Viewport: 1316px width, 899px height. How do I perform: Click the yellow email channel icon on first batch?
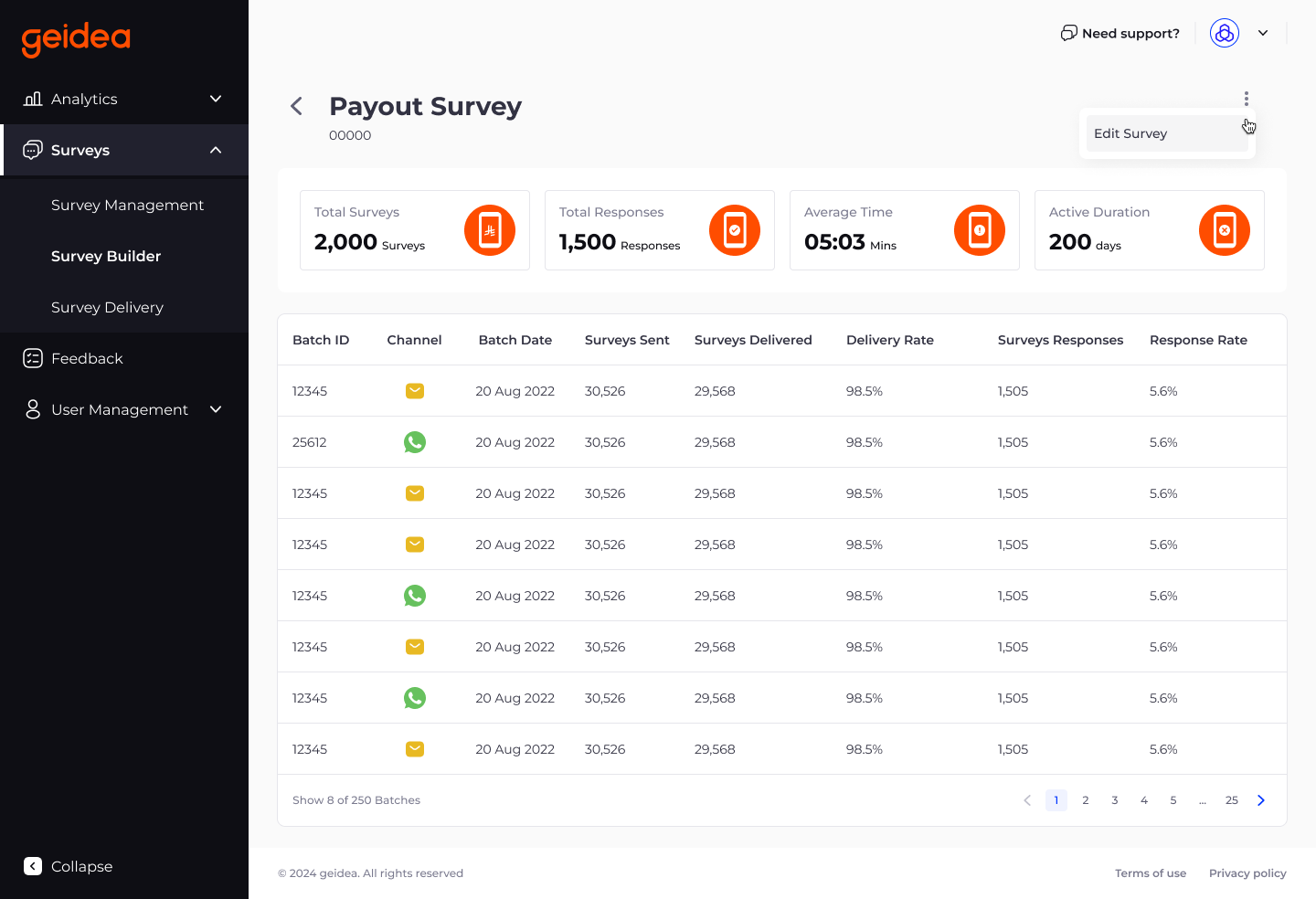point(415,390)
